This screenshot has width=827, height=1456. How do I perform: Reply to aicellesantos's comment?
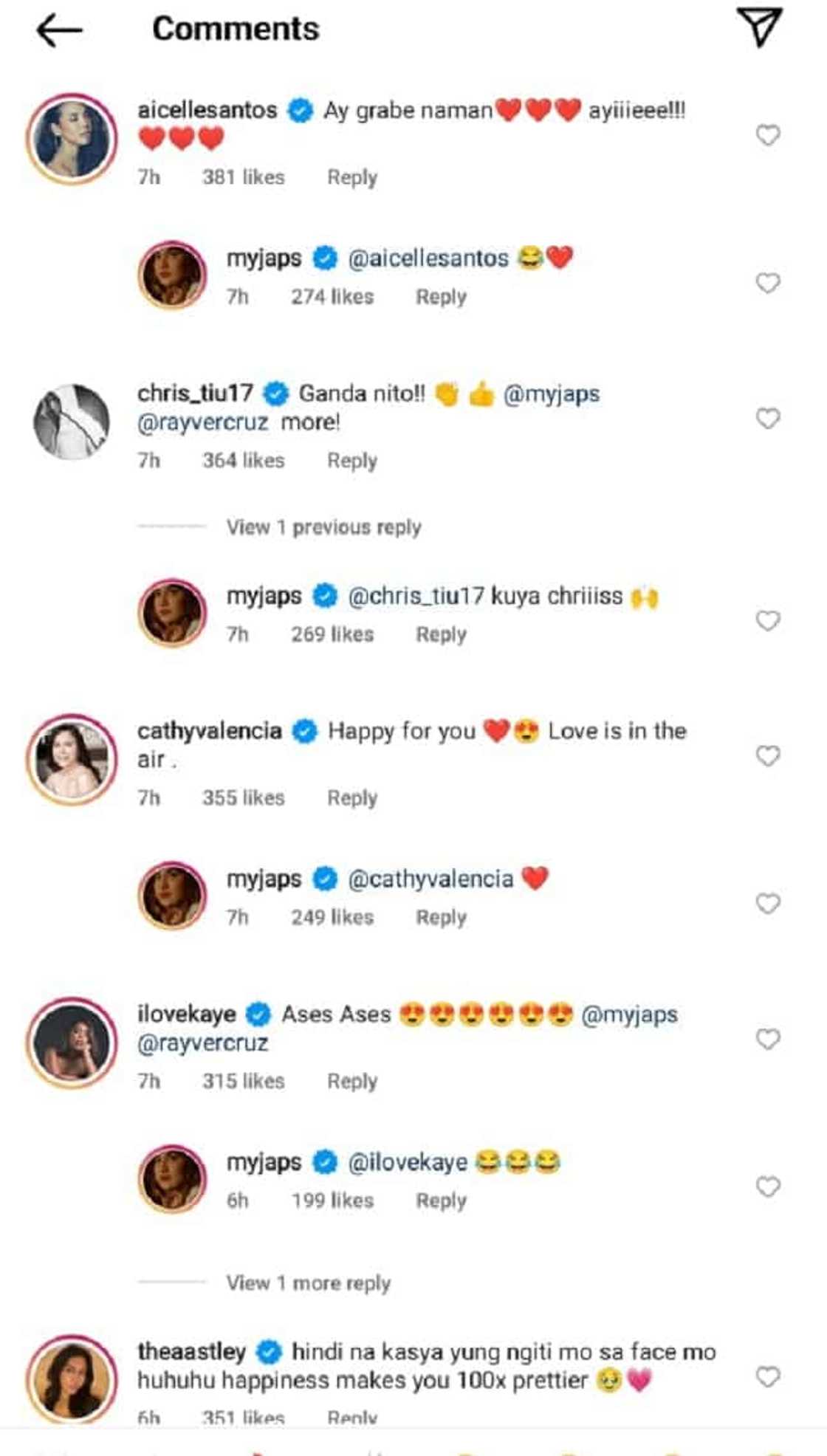[352, 178]
